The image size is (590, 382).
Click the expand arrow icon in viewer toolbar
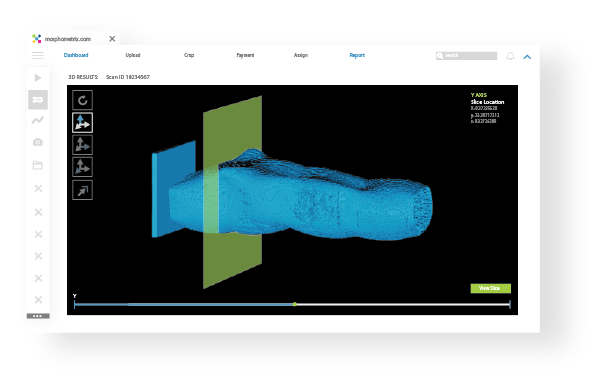click(x=82, y=190)
